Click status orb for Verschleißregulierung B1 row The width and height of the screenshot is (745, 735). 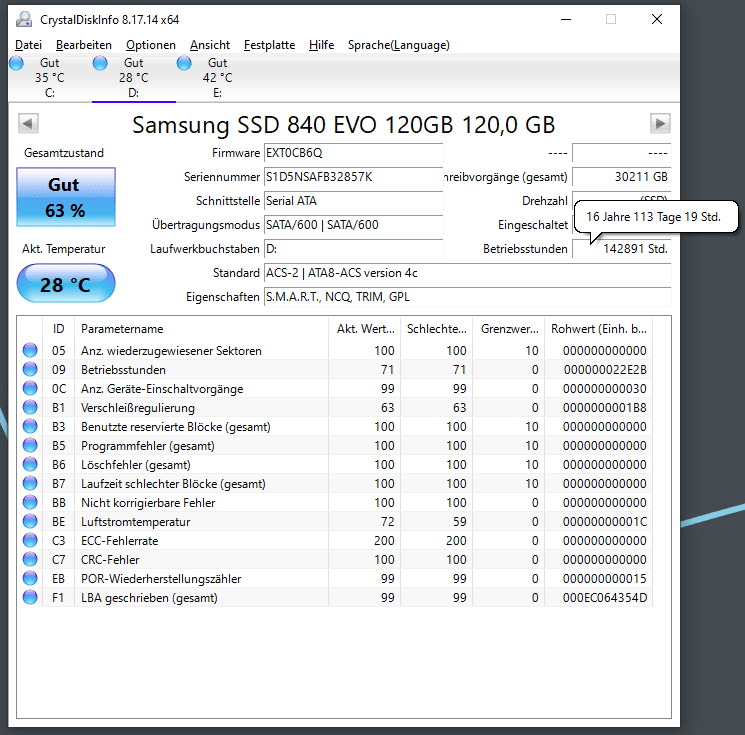coord(30,407)
